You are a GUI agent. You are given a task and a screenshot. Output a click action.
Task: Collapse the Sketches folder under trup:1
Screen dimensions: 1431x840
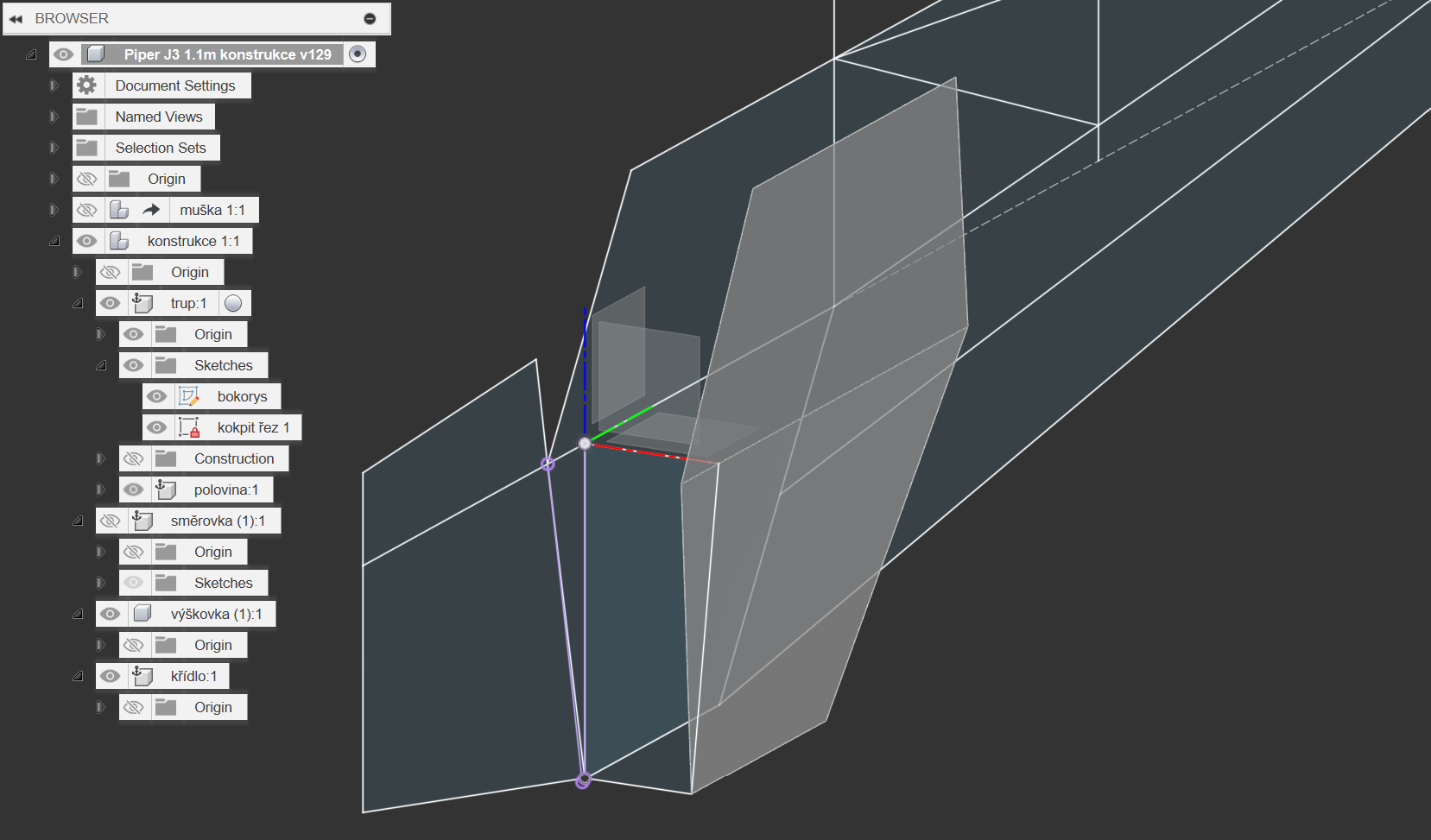pos(101,365)
